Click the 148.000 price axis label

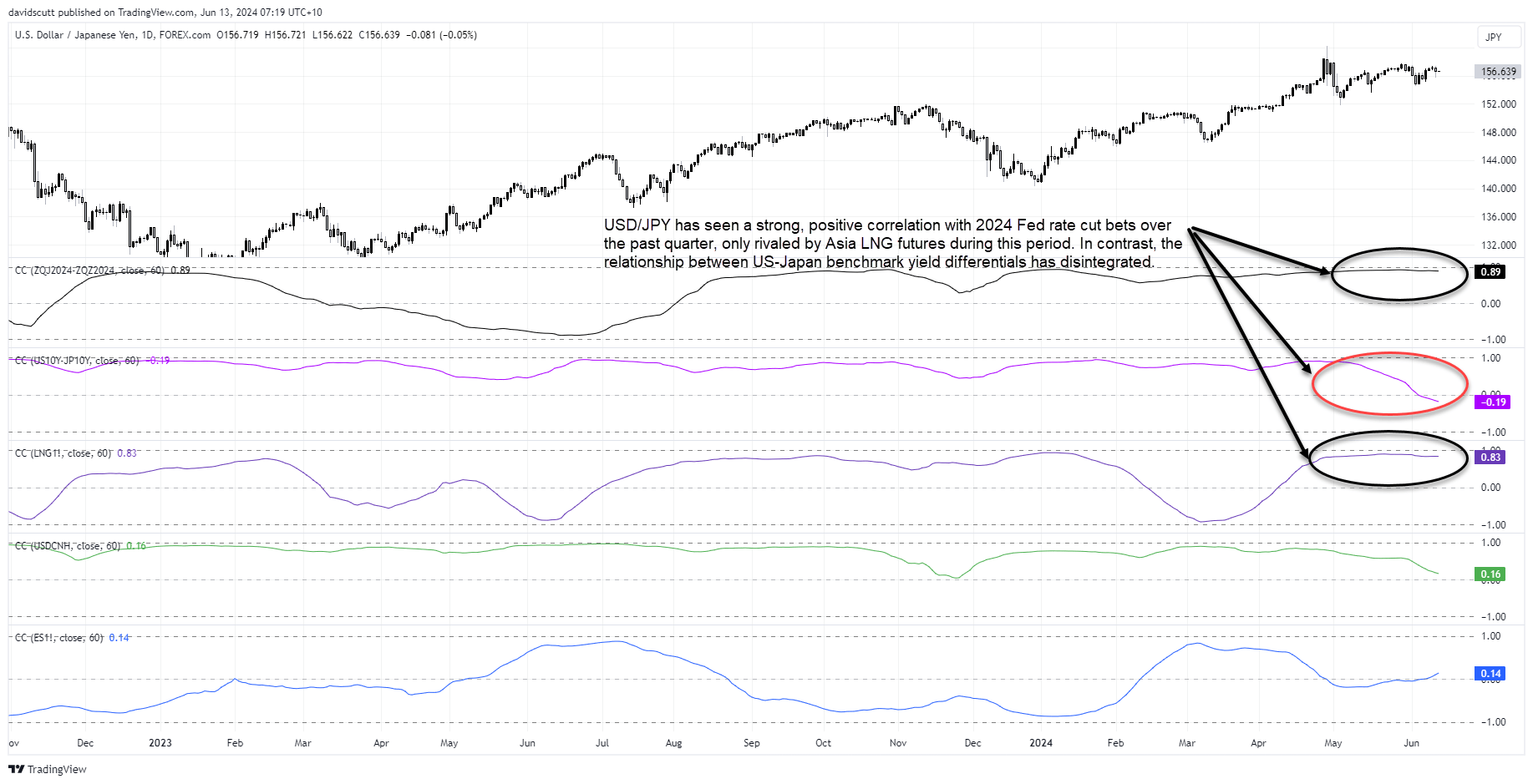(1499, 133)
